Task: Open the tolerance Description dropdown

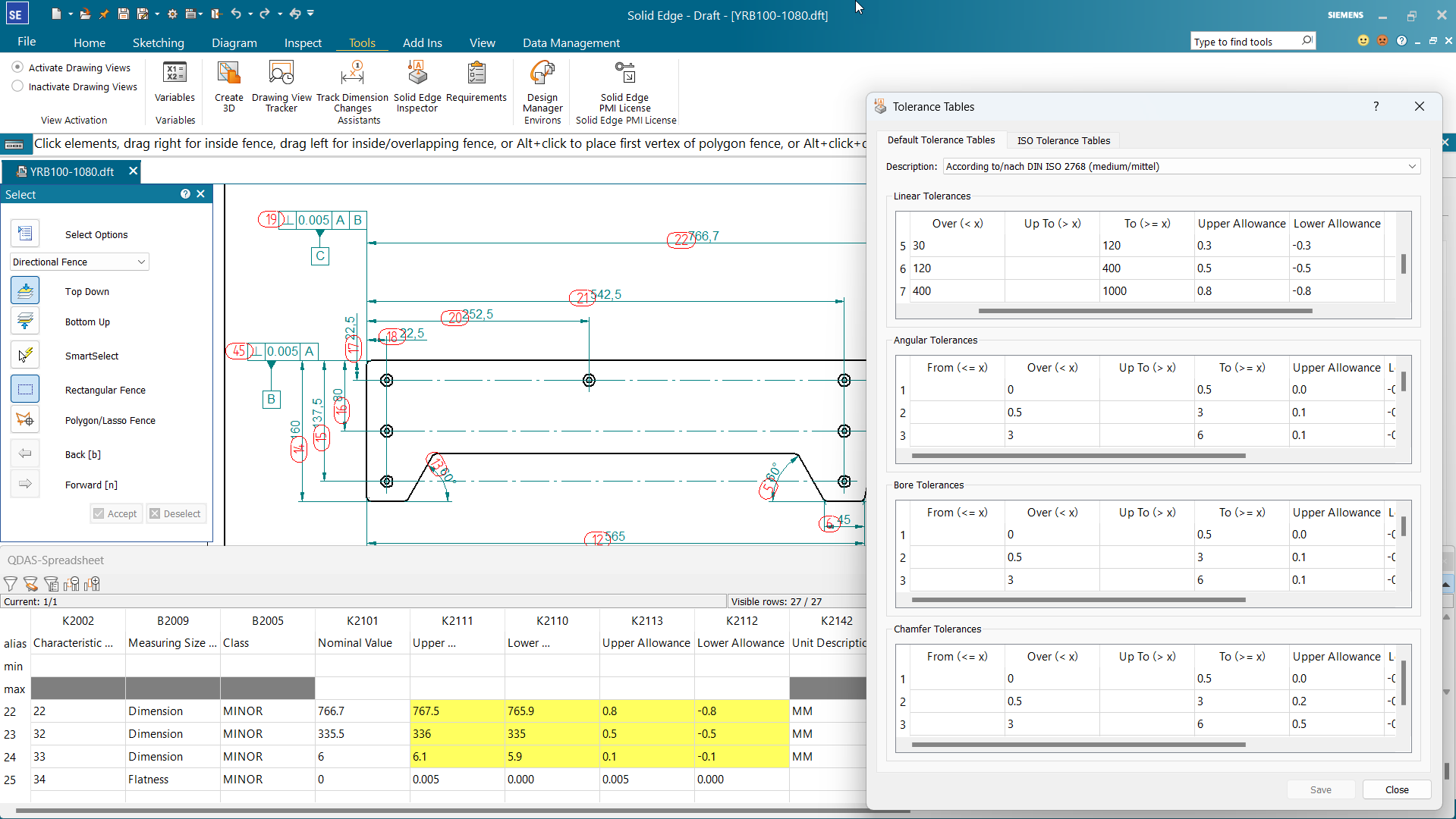Action: click(1412, 166)
